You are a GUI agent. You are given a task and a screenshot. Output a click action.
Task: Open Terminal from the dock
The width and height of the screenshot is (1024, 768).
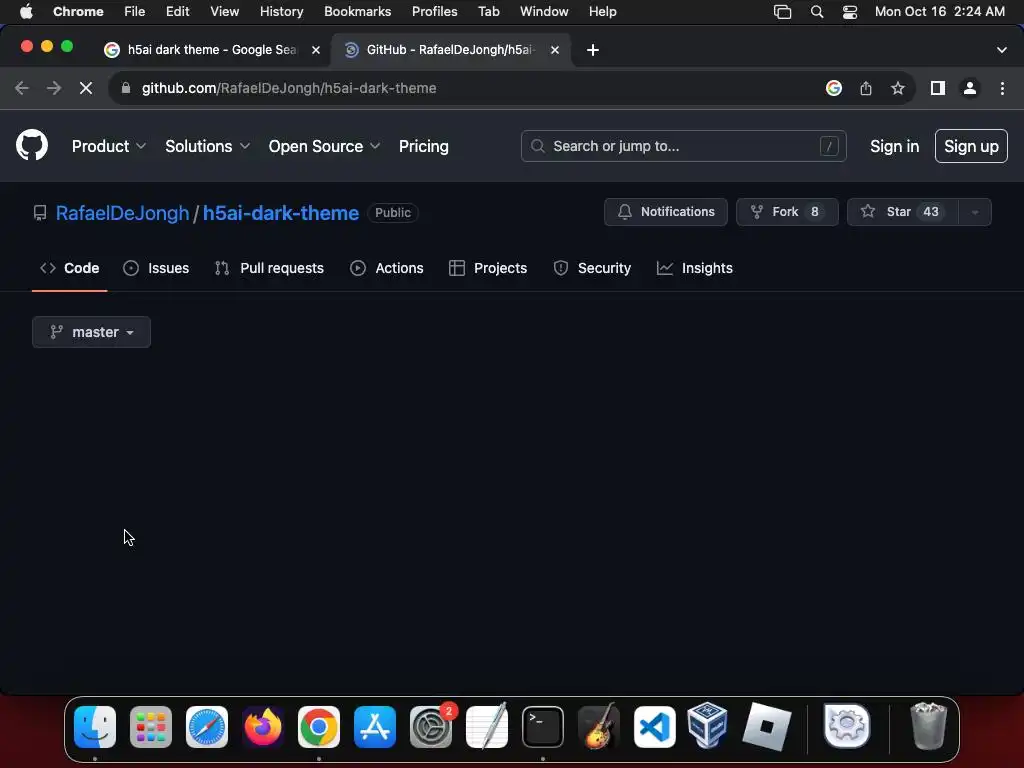coord(543,727)
